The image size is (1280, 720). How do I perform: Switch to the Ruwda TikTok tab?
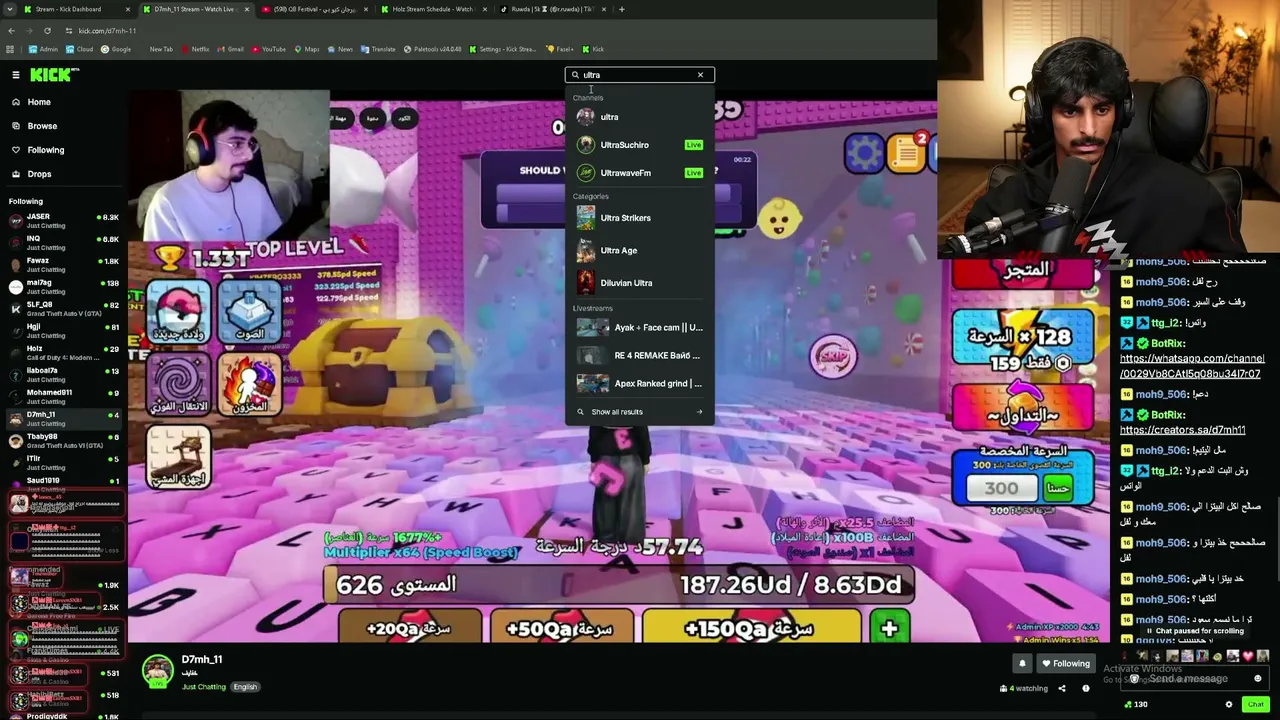pyautogui.click(x=551, y=10)
